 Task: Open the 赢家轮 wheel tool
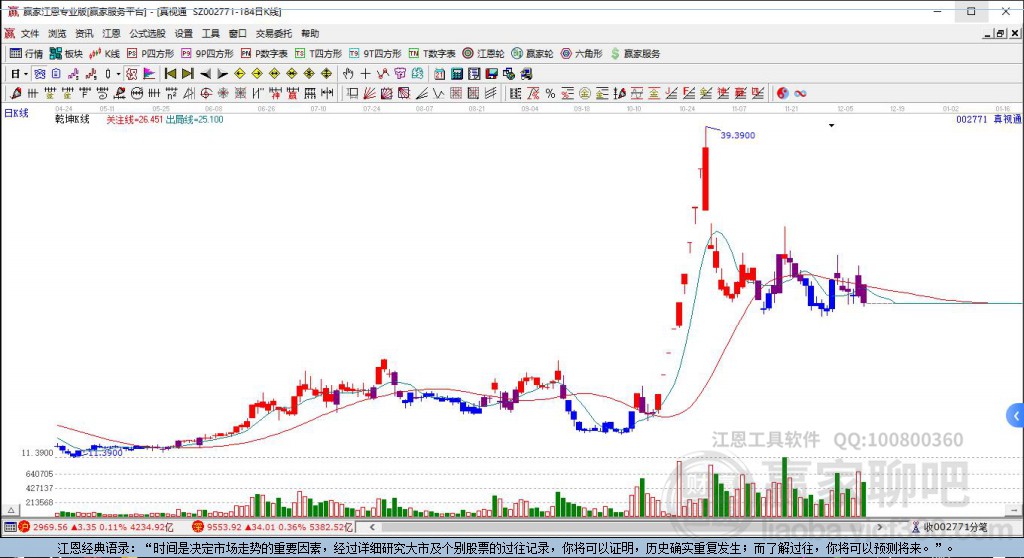pyautogui.click(x=532, y=54)
